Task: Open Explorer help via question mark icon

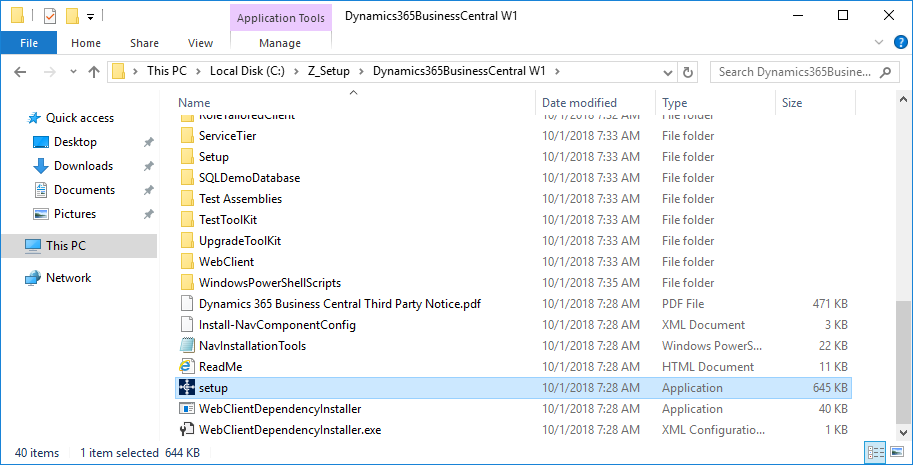Action: [x=900, y=42]
